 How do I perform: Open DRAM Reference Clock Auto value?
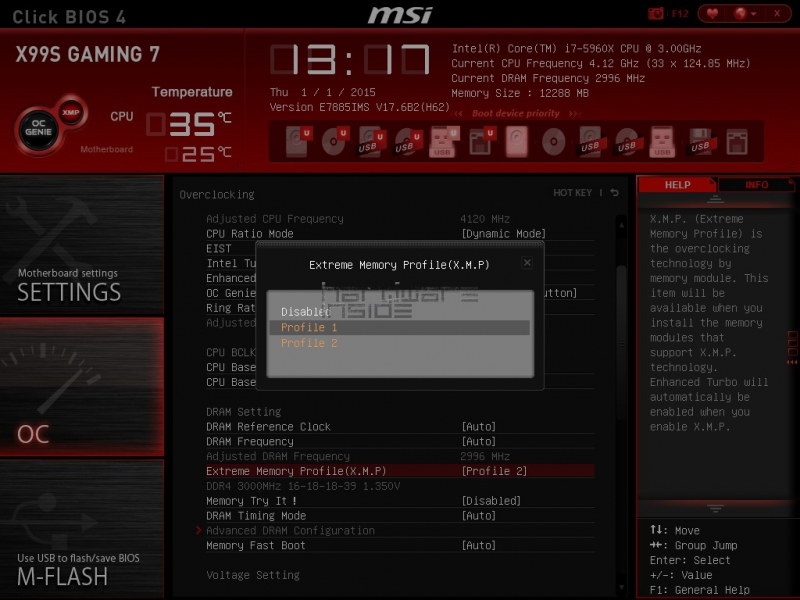[x=479, y=427]
